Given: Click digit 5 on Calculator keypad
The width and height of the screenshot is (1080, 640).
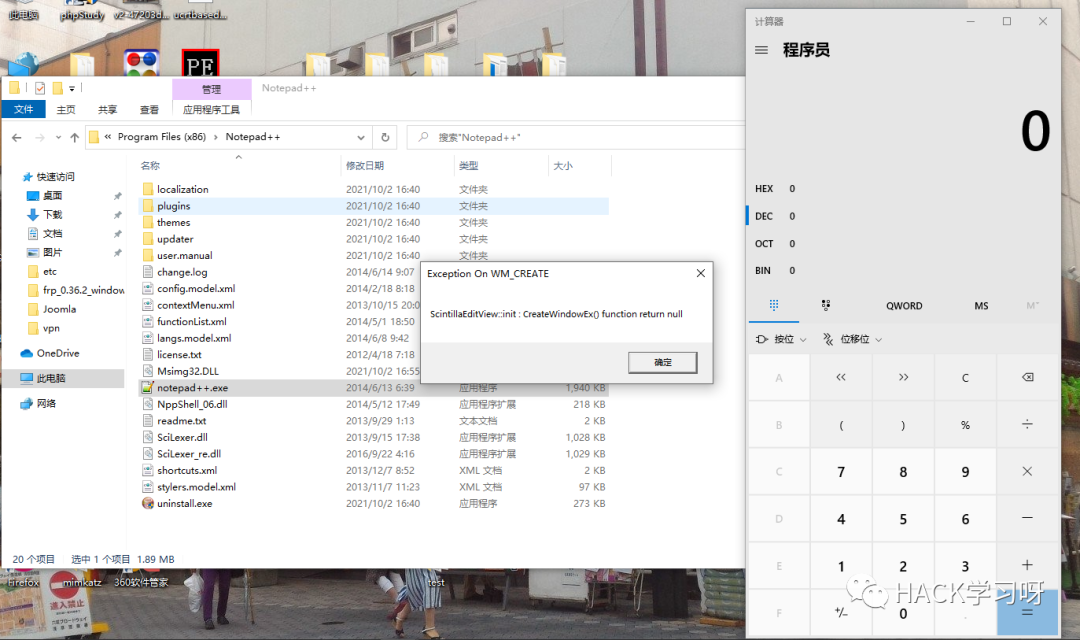Looking at the screenshot, I should point(903,519).
